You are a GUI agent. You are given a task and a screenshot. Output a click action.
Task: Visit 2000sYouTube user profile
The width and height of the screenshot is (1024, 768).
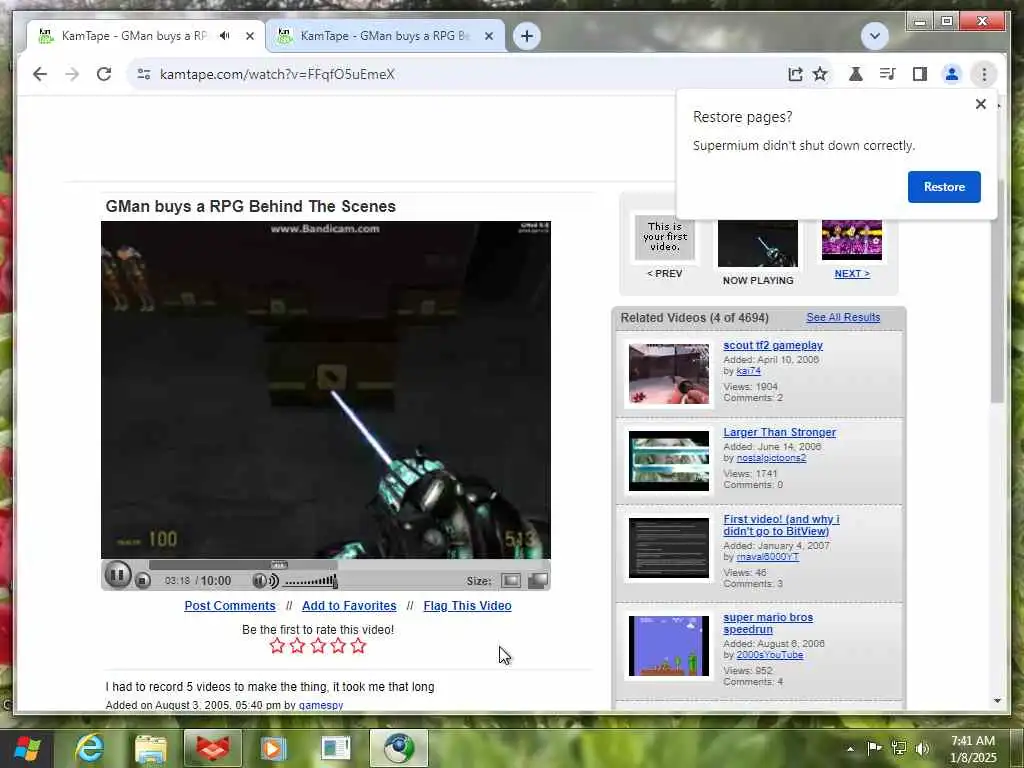pos(769,655)
